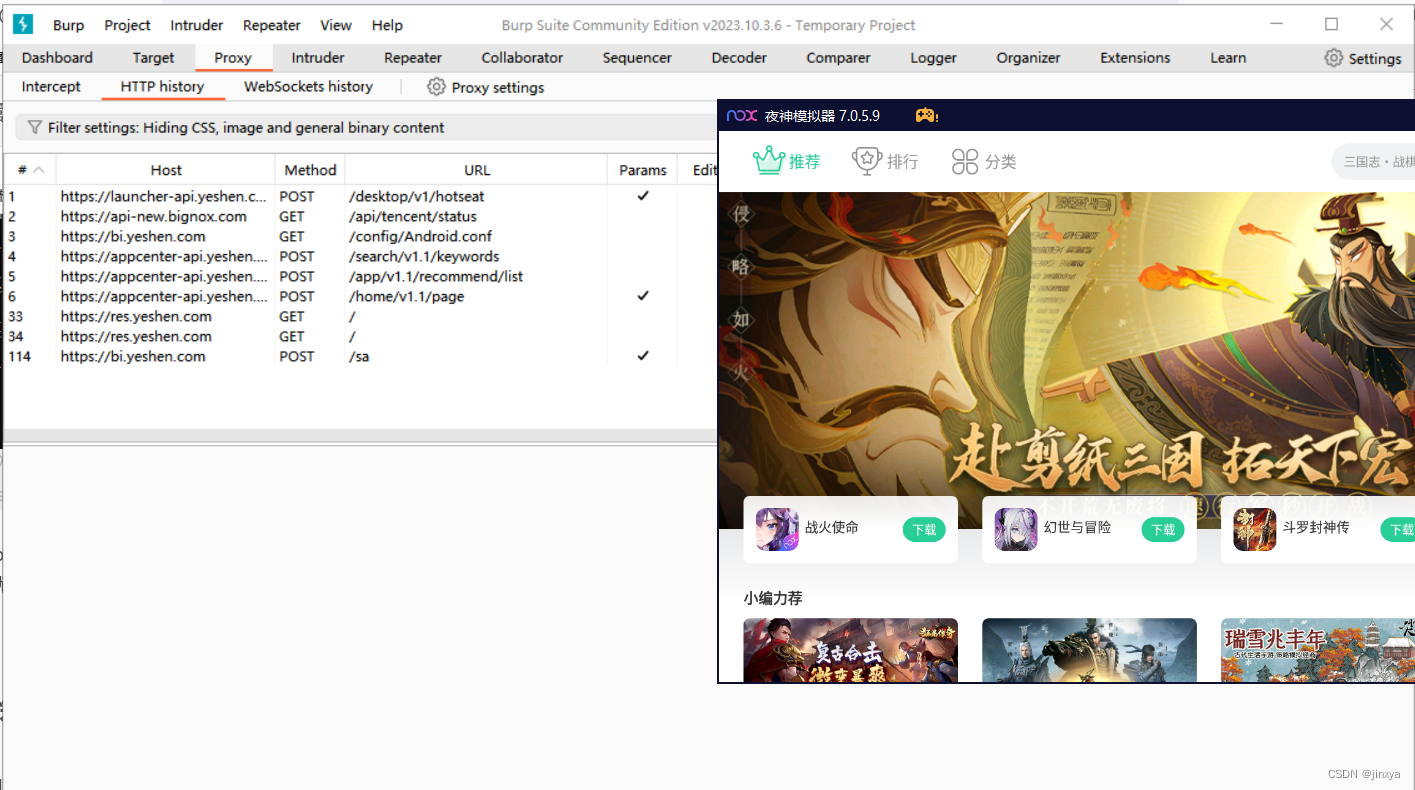Select the /sa POST request

(361, 356)
